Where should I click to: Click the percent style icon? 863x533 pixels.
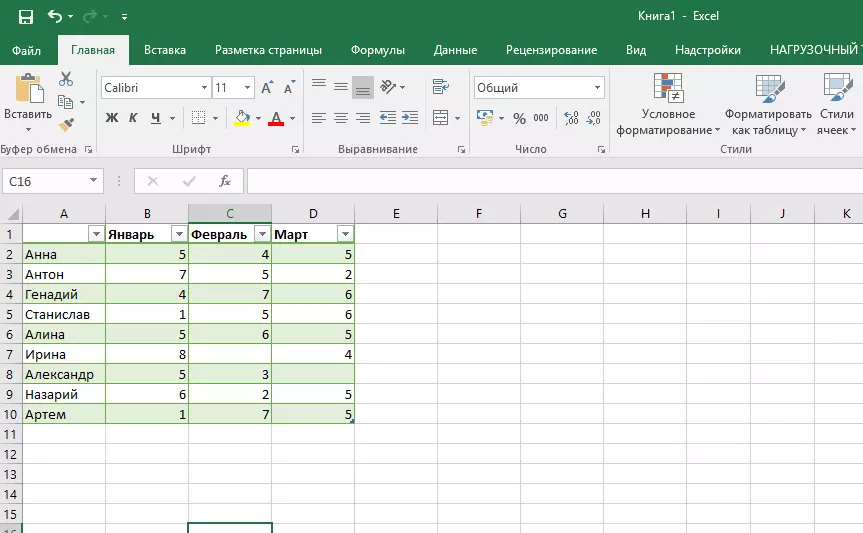coord(519,118)
